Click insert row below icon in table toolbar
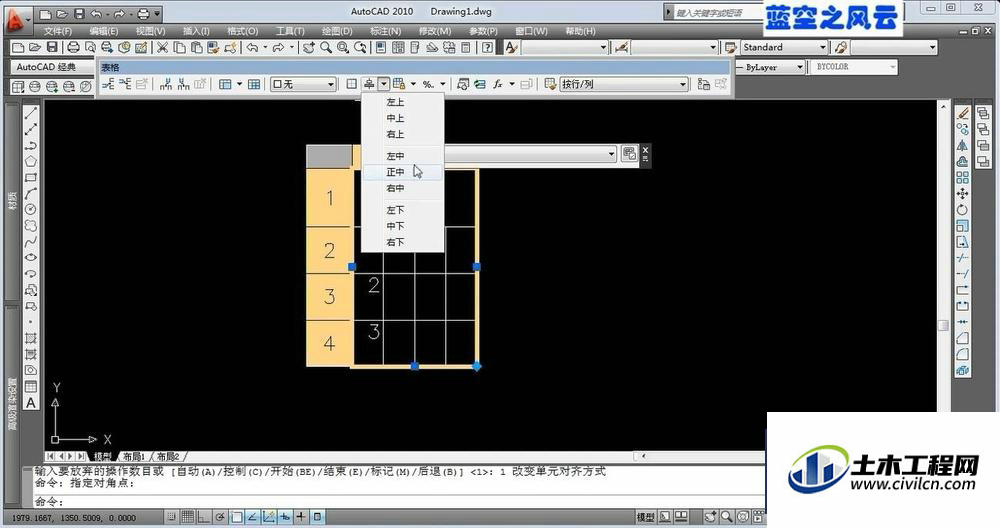Image resolution: width=1000 pixels, height=528 pixels. point(125,84)
